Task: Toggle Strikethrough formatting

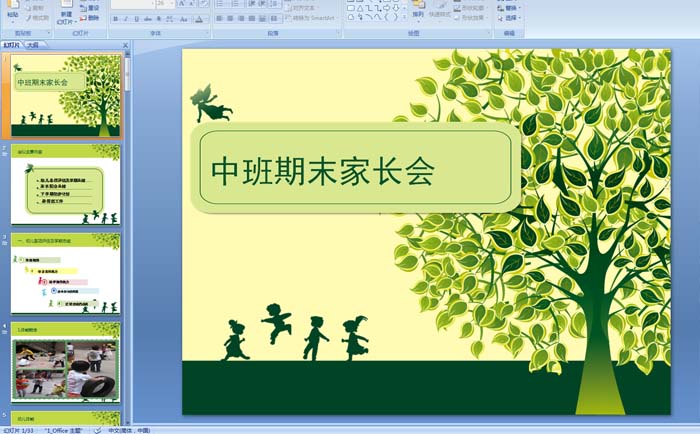Action: (148, 19)
